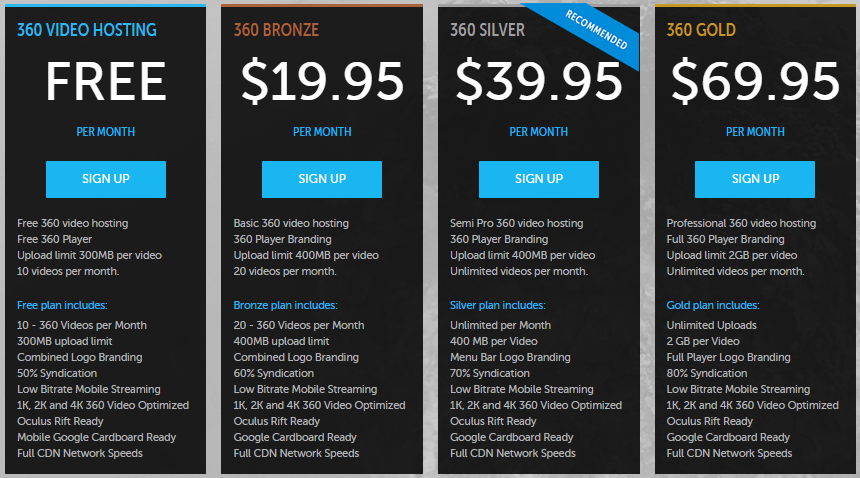Click the Recommended ribbon on Silver
The image size is (860, 478).
(596, 30)
